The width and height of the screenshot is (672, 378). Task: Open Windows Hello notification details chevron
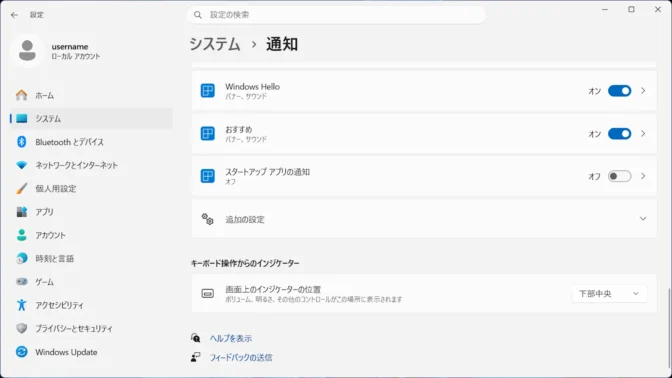pyautogui.click(x=643, y=91)
